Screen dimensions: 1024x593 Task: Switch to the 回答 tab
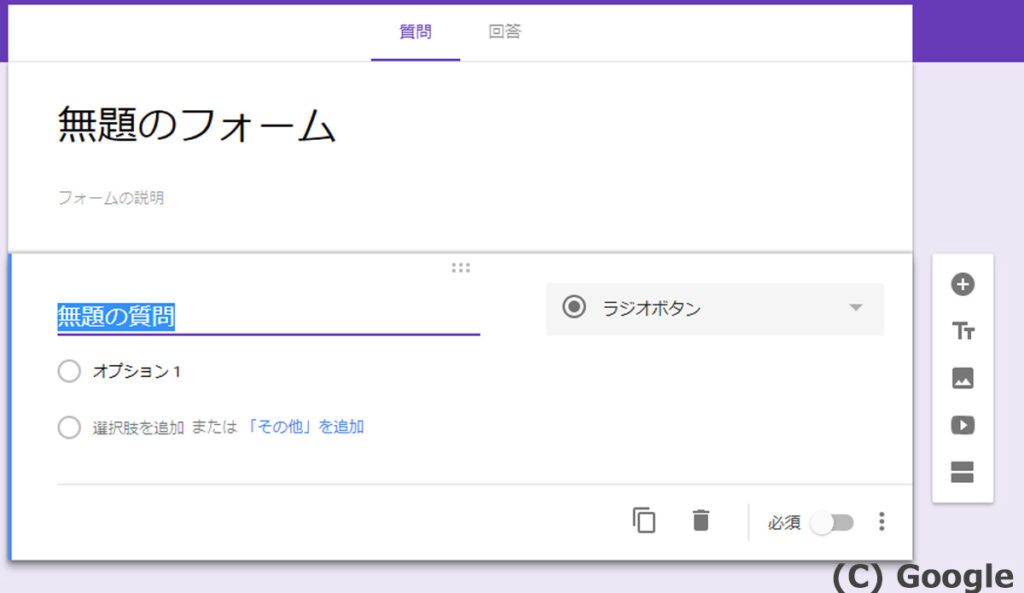coord(505,32)
